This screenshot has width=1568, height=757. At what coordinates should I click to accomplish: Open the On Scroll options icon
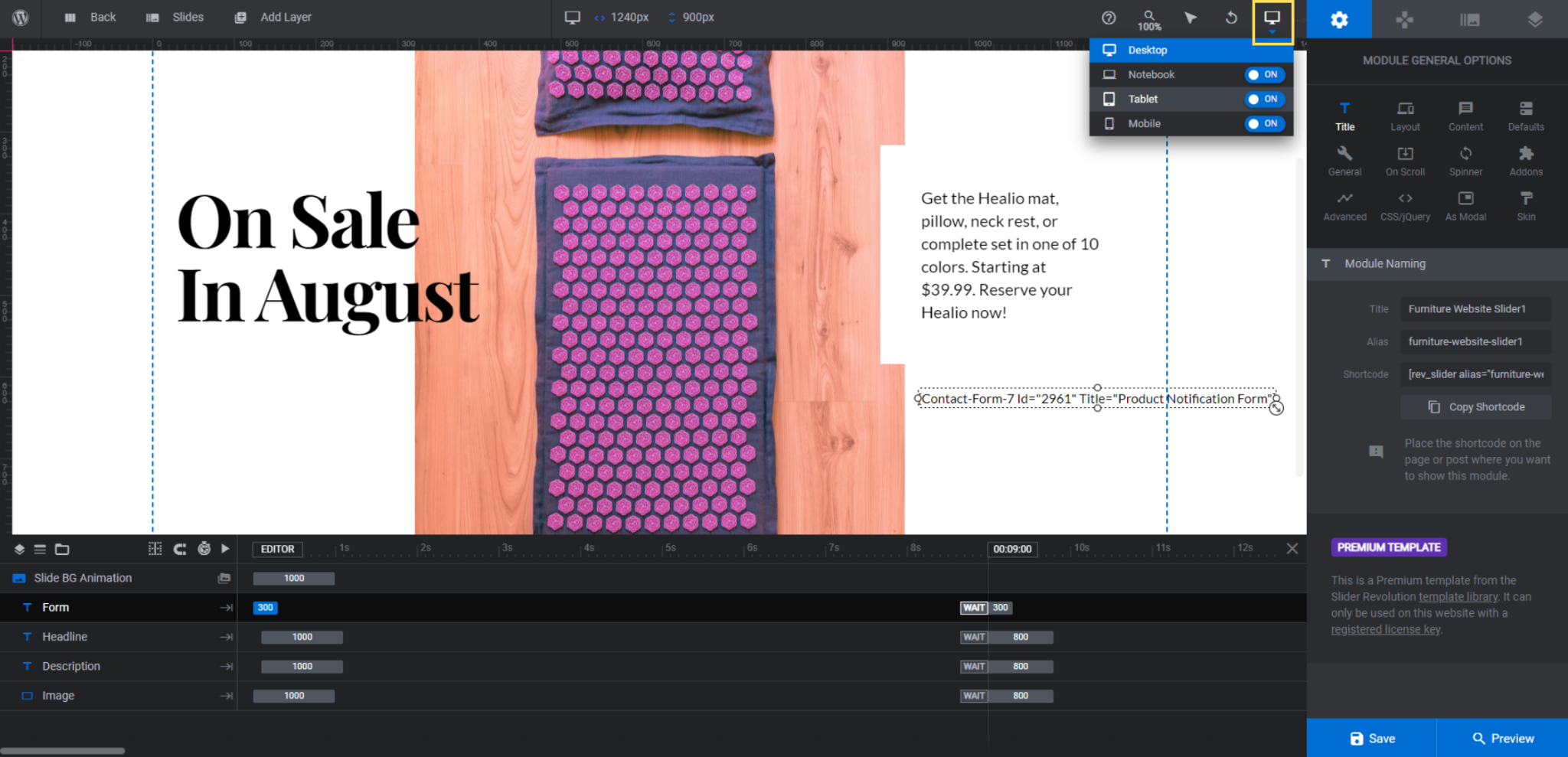point(1406,162)
